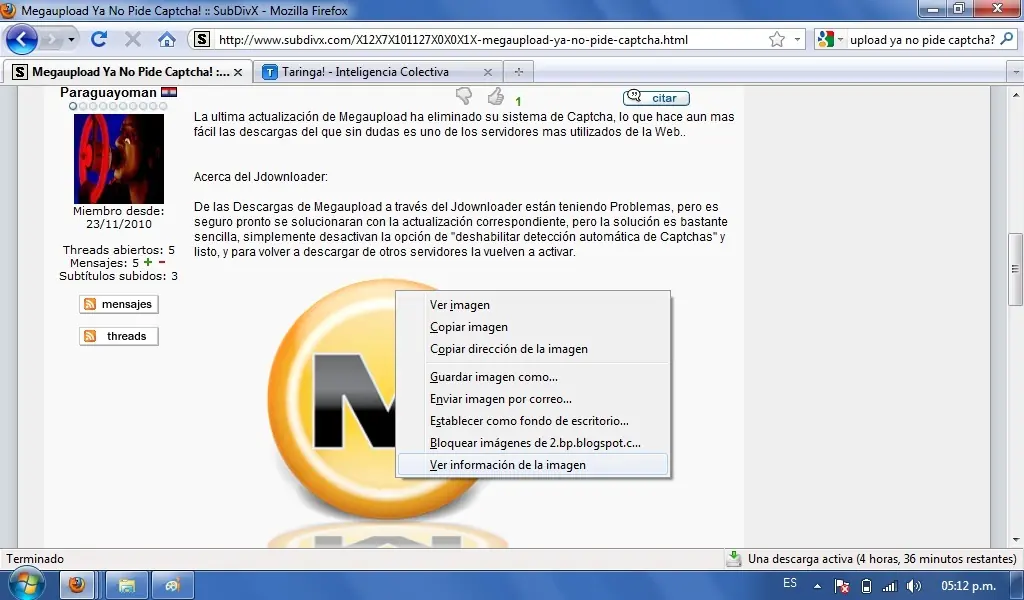Open the mensajes RSS feed button
This screenshot has width=1024, height=600.
click(119, 304)
